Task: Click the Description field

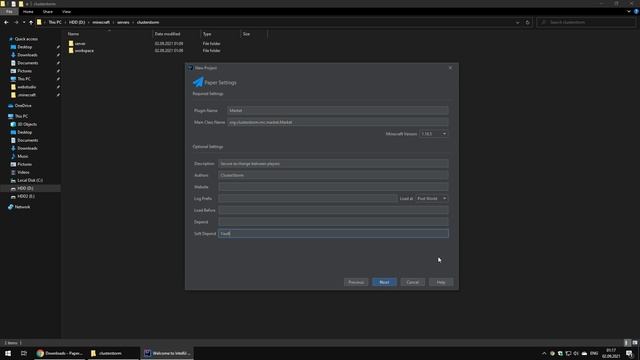Action: (x=333, y=164)
